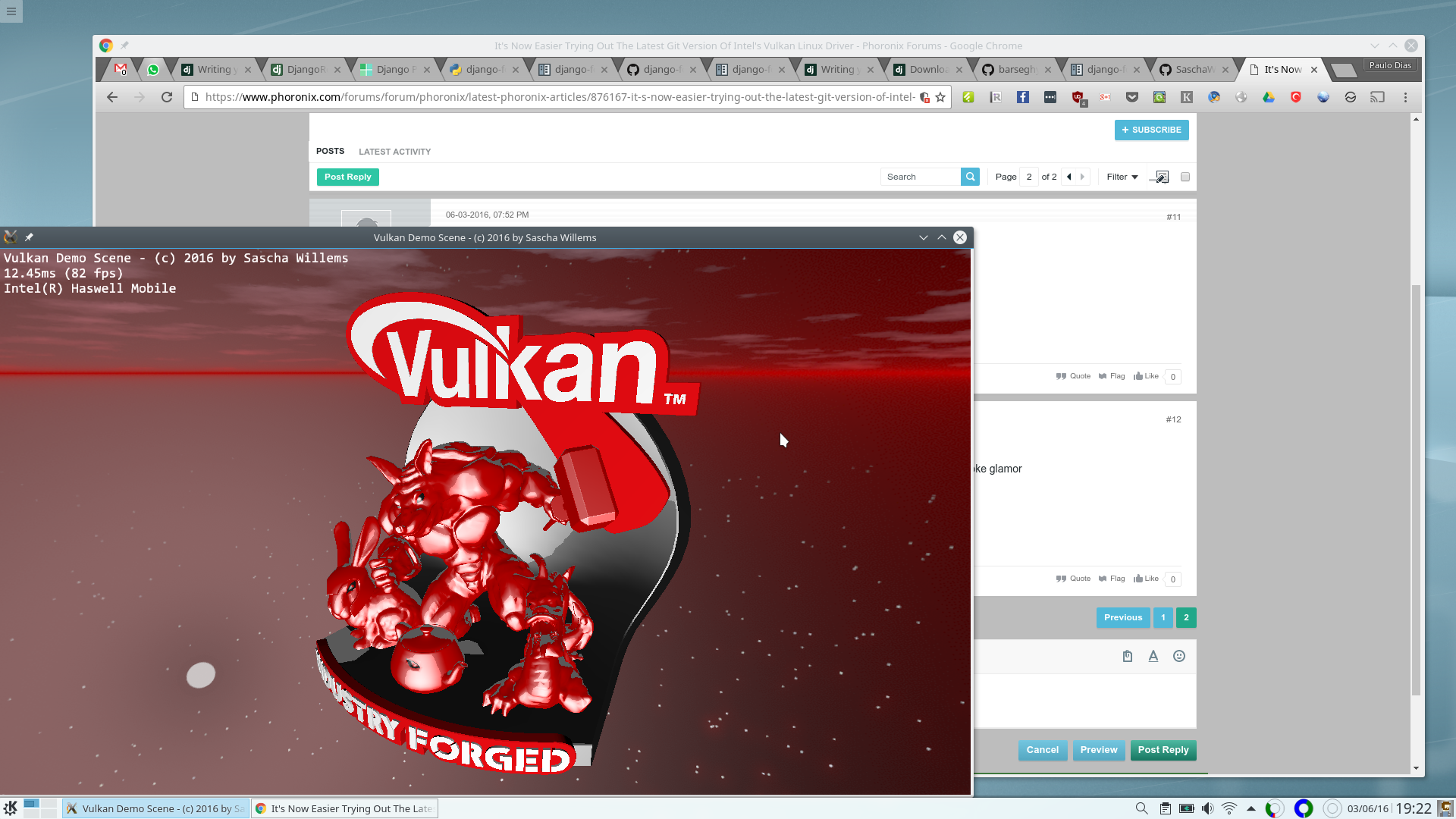Open the volume control in tray
Viewport: 1456px width, 819px height.
(x=1207, y=808)
